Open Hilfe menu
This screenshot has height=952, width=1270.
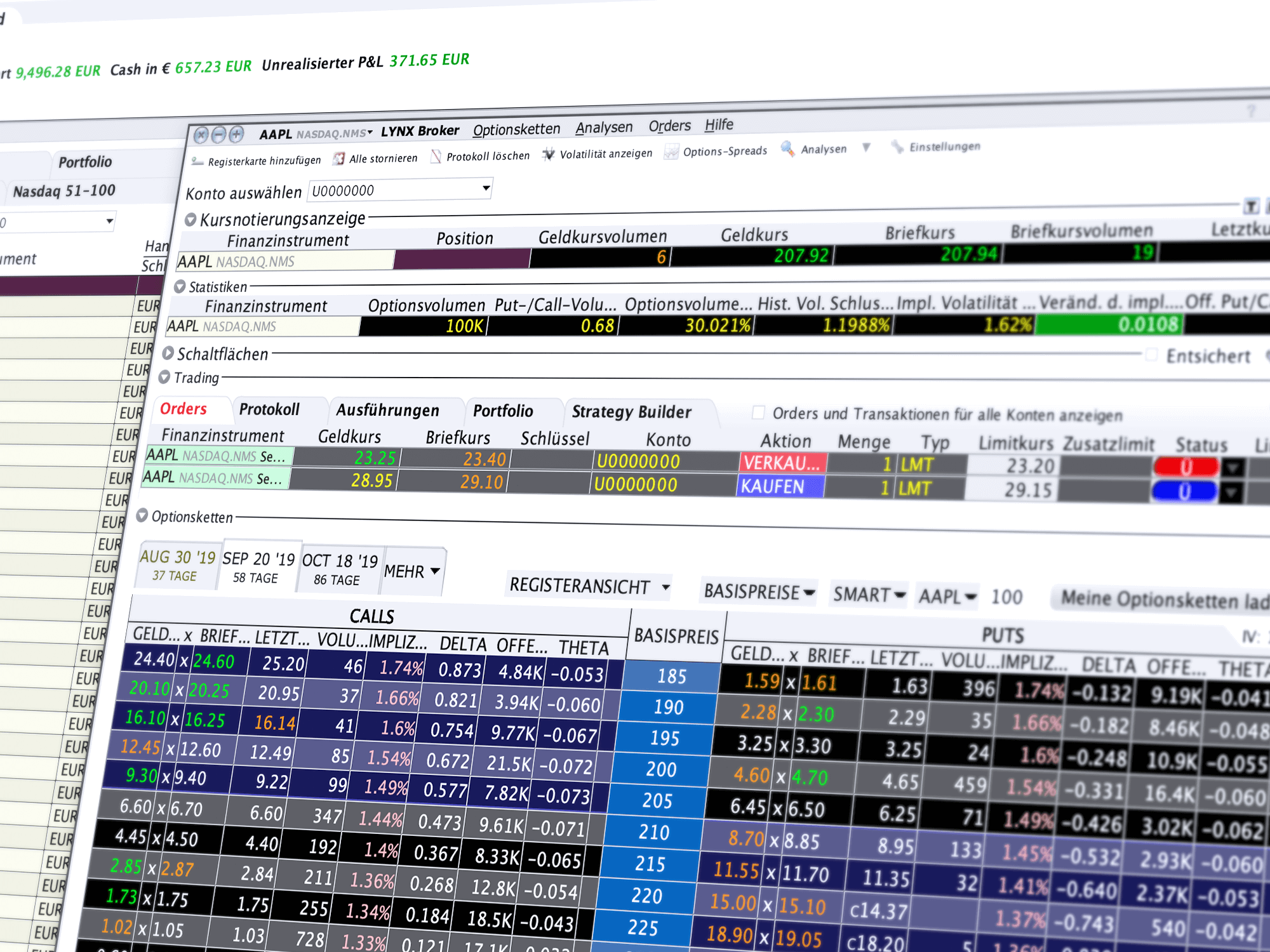pos(719,124)
